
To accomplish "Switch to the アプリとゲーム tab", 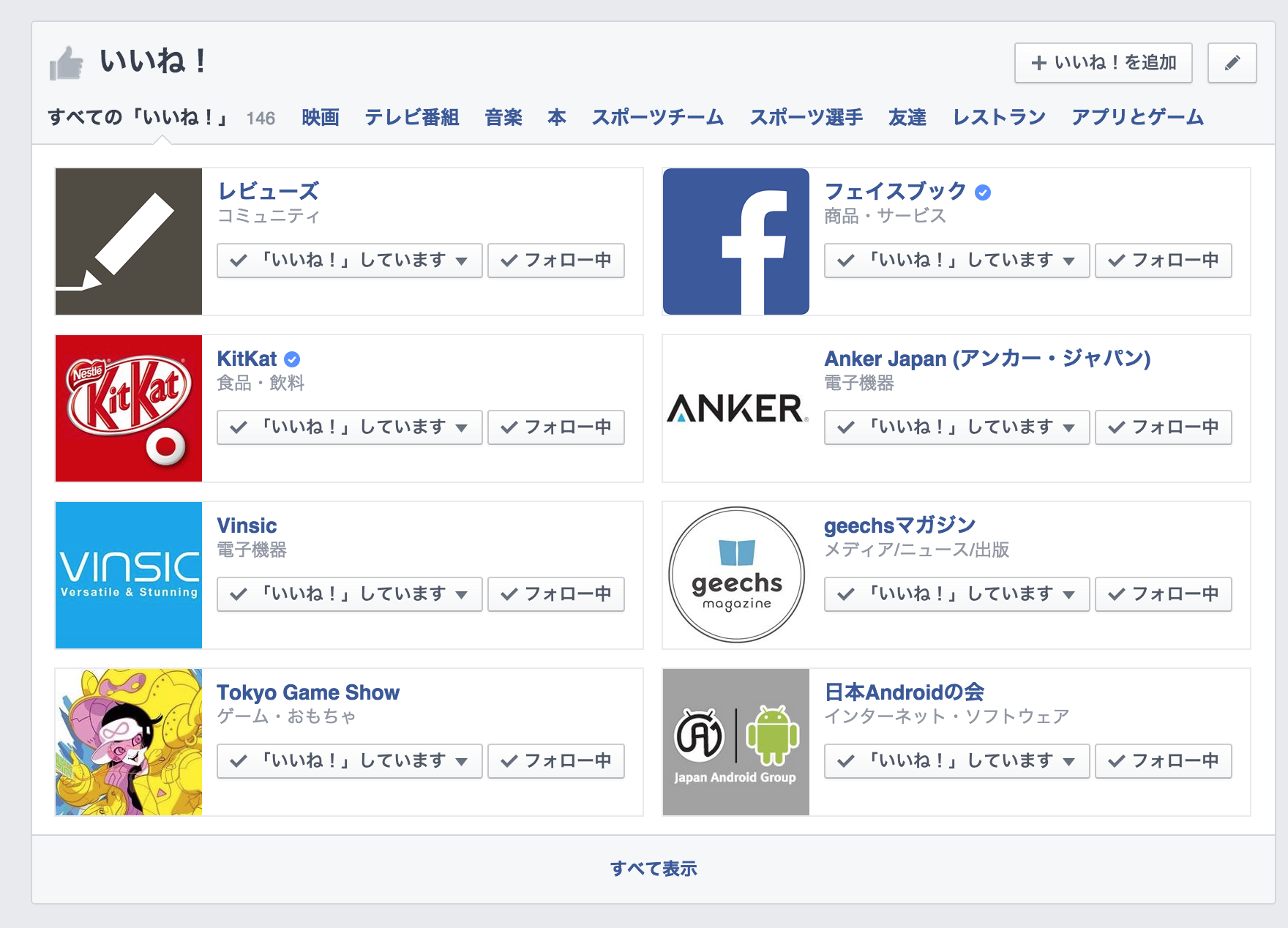I will point(1138,117).
